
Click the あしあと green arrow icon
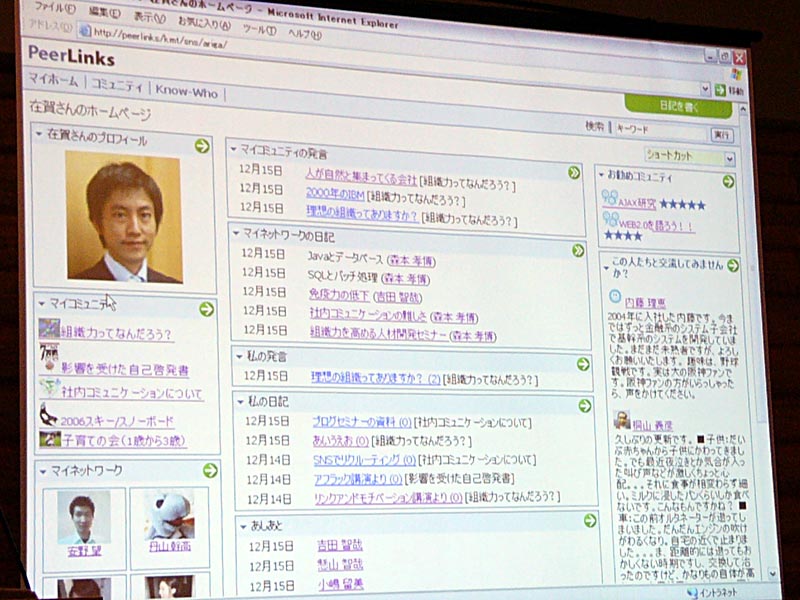(590, 520)
